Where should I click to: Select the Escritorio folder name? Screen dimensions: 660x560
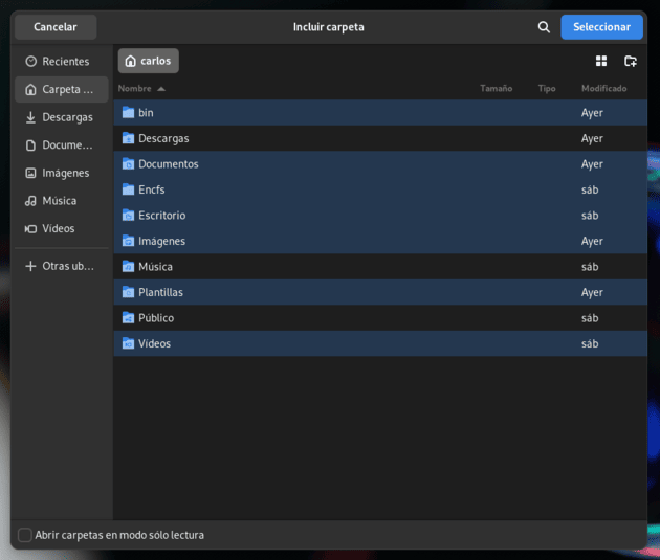[x=162, y=215]
